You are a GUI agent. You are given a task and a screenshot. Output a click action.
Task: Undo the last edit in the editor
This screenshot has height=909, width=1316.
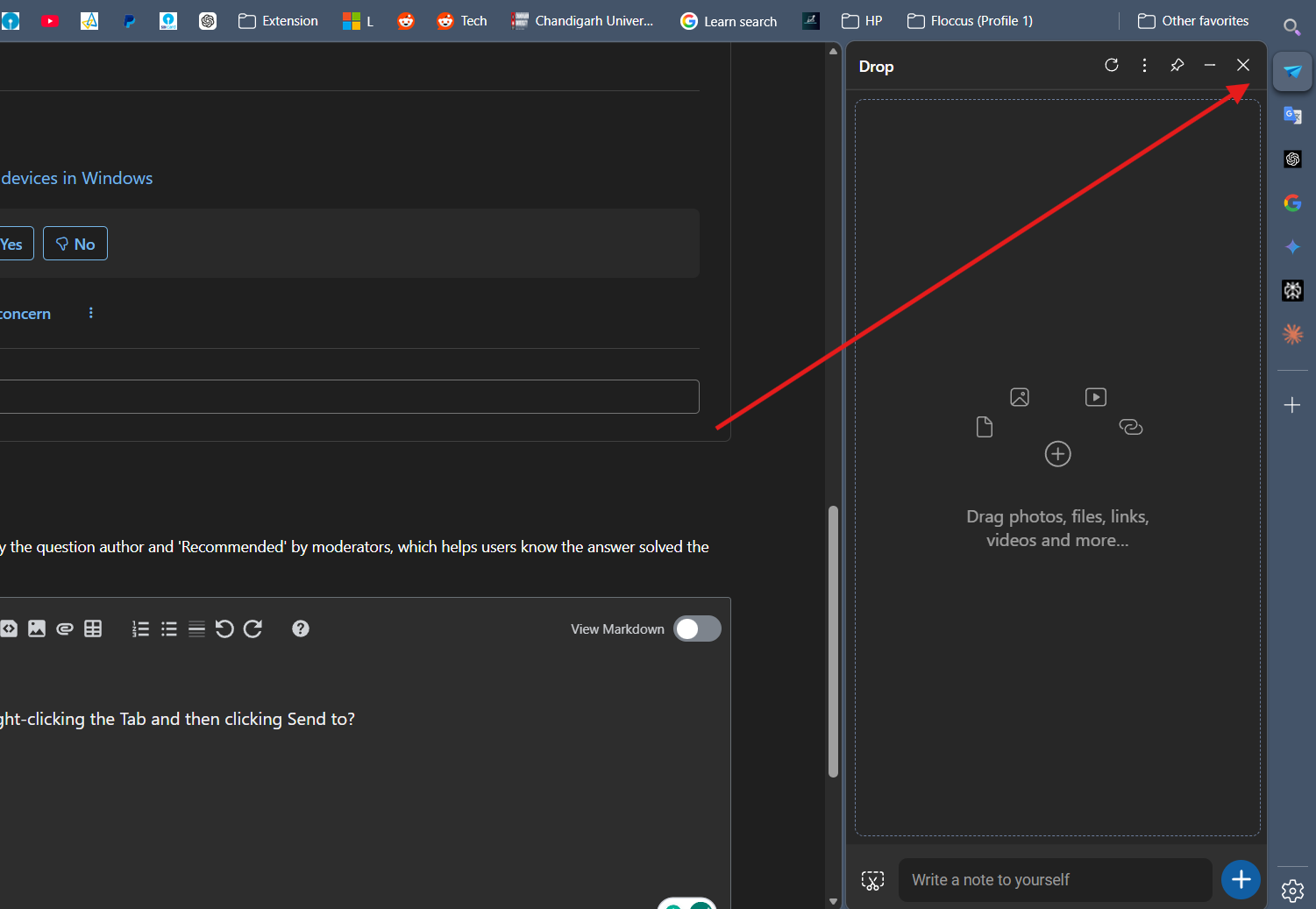point(224,628)
